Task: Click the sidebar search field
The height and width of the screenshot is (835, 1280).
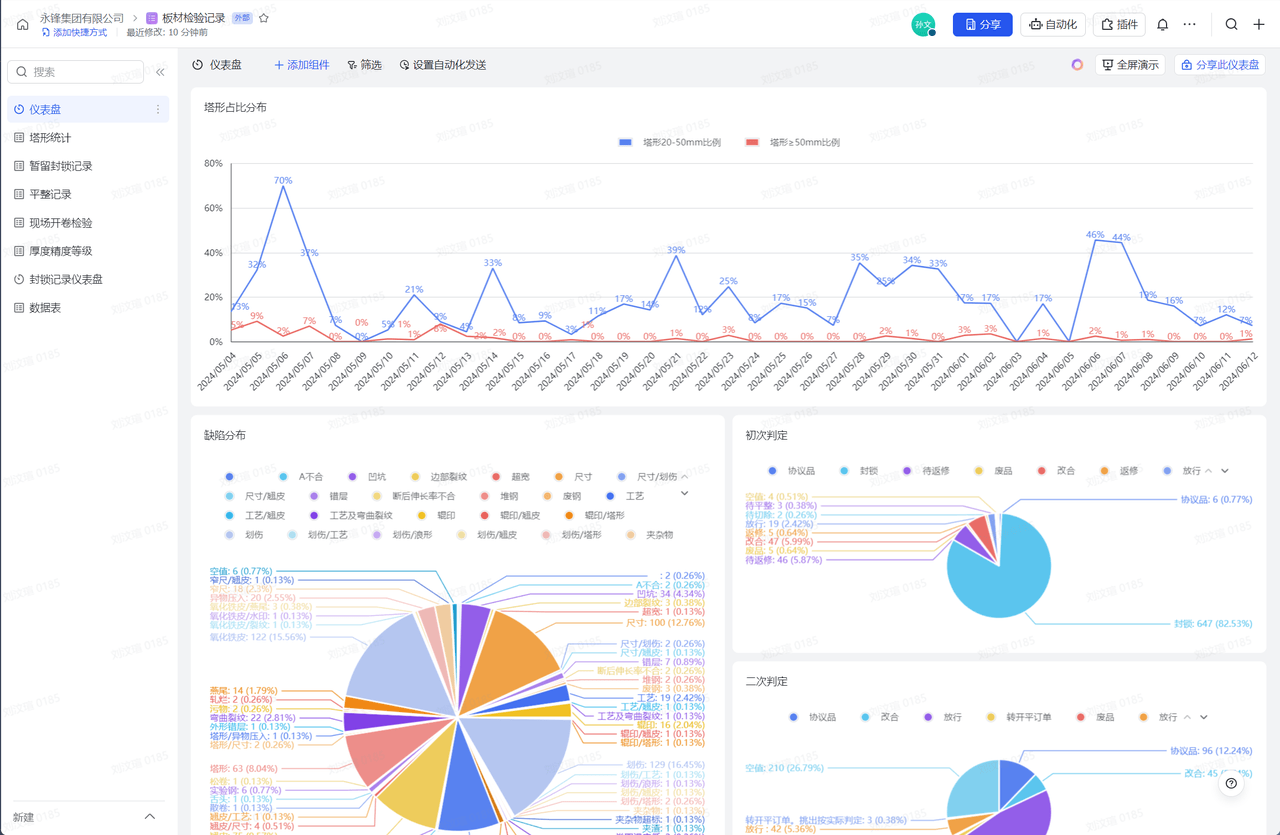Action: (75, 72)
